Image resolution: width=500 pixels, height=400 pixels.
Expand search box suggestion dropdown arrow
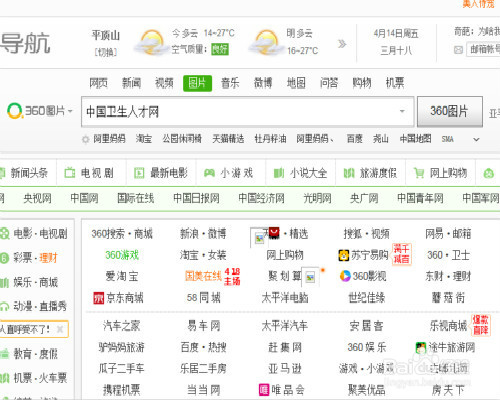pos(402,111)
